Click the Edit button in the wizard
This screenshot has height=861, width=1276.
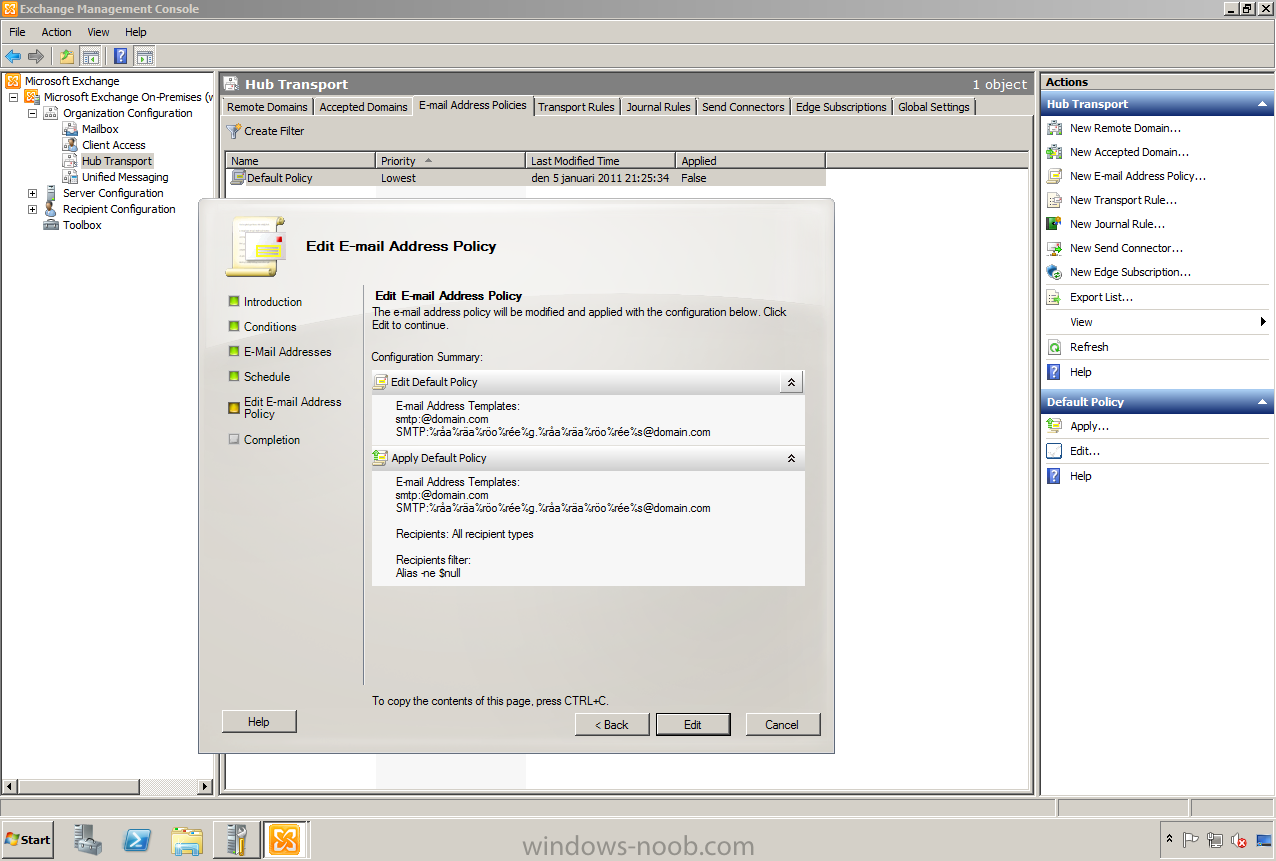(x=693, y=724)
